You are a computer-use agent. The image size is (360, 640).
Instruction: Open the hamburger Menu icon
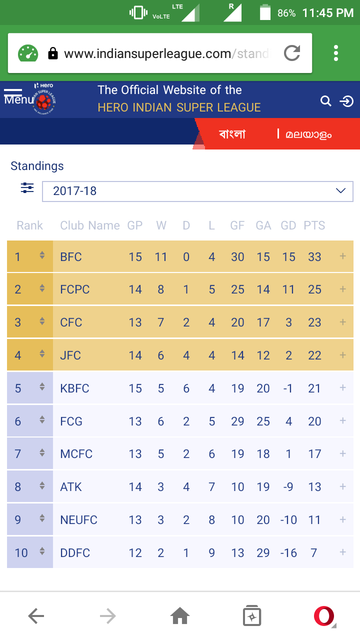point(16,96)
